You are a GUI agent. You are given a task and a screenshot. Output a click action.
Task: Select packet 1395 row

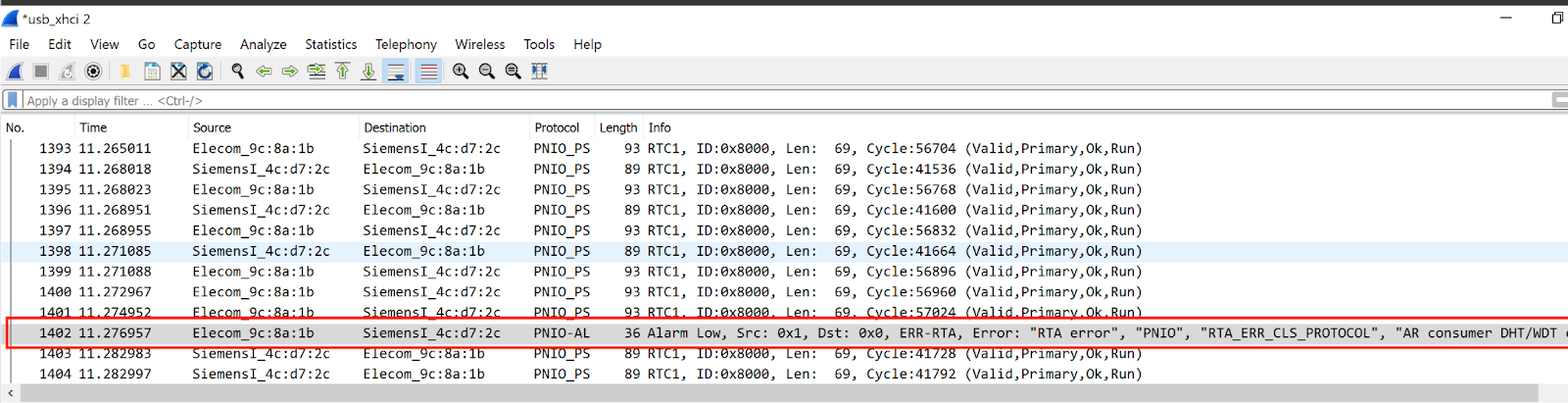click(784, 189)
